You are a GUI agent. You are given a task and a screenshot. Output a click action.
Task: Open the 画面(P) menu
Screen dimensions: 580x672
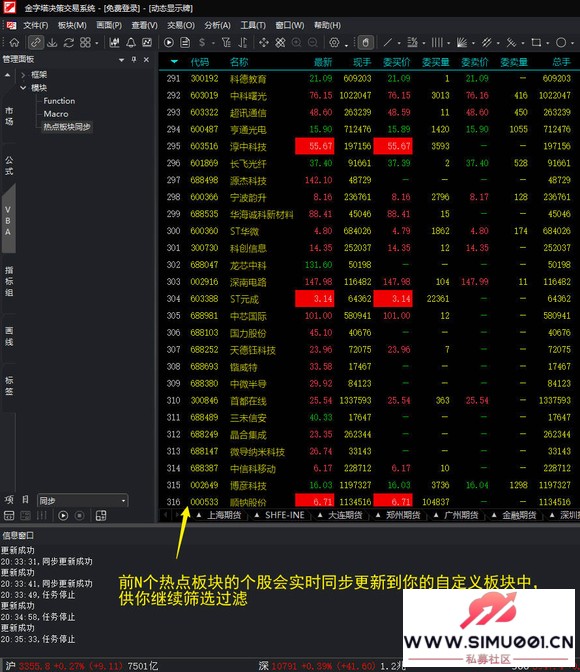[x=109, y=25]
